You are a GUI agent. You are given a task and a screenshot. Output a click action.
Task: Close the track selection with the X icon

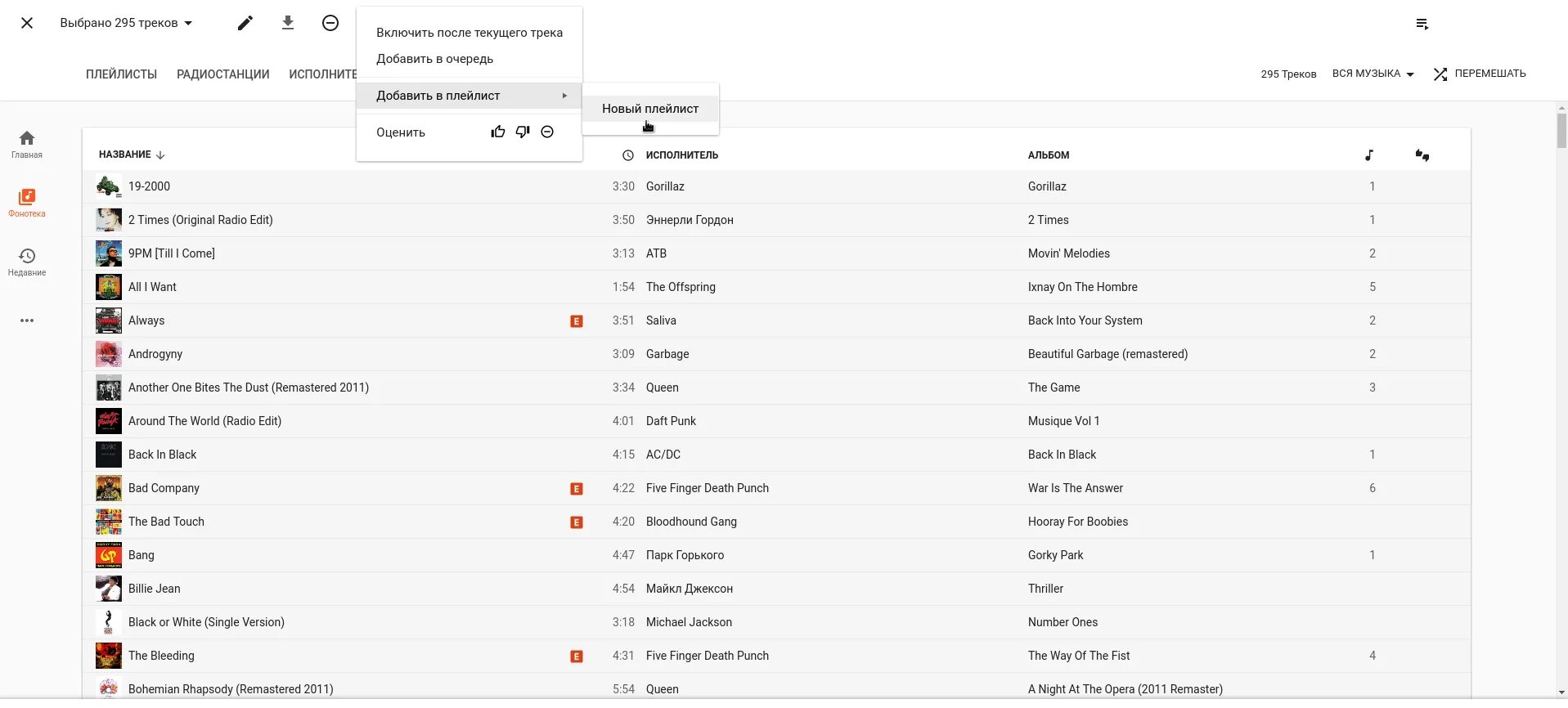(27, 23)
